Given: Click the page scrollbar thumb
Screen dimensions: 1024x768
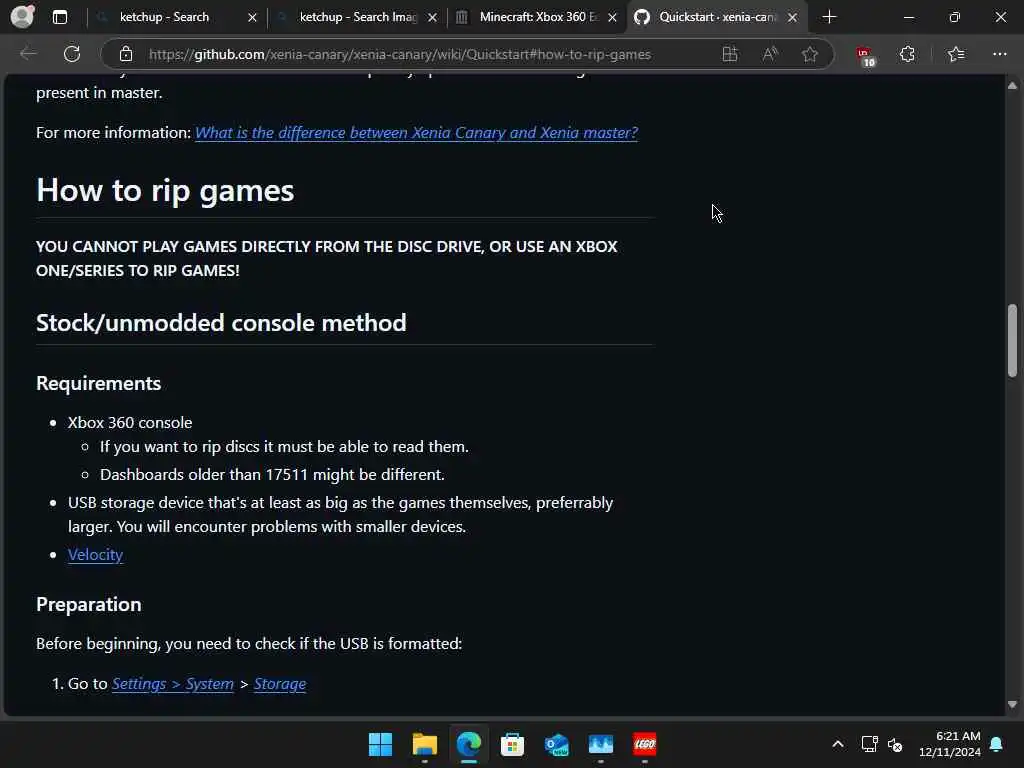Looking at the screenshot, I should point(1012,340).
